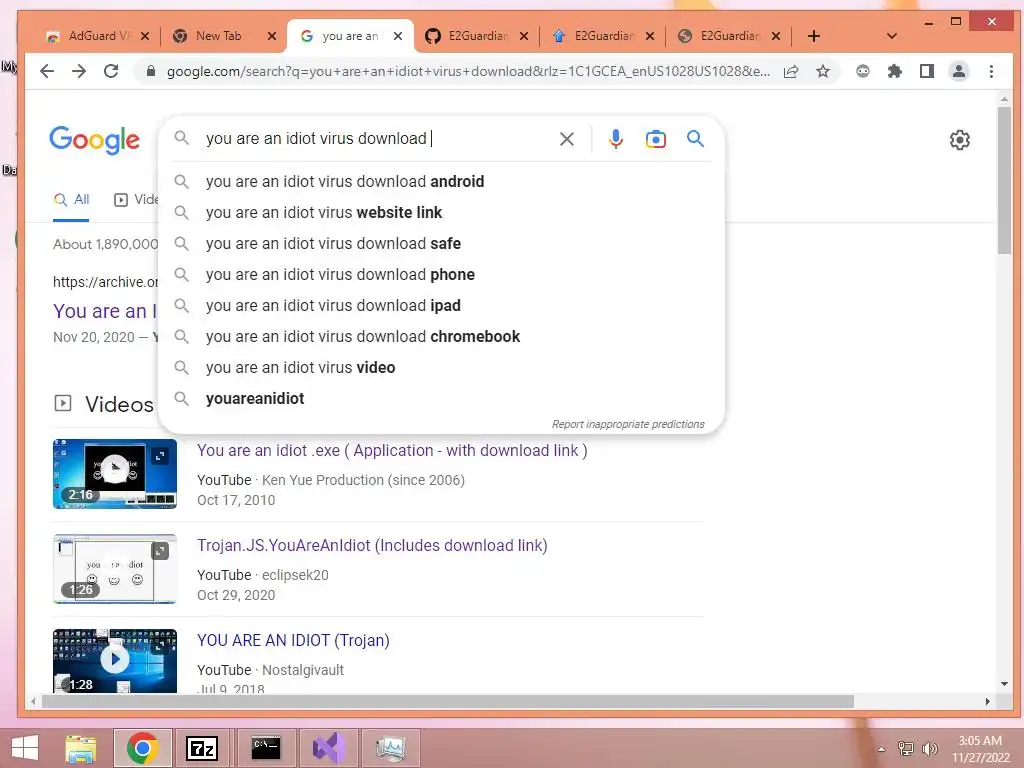Screen dimensions: 1024x768
Task: Share this page from address bar
Action: (x=791, y=71)
